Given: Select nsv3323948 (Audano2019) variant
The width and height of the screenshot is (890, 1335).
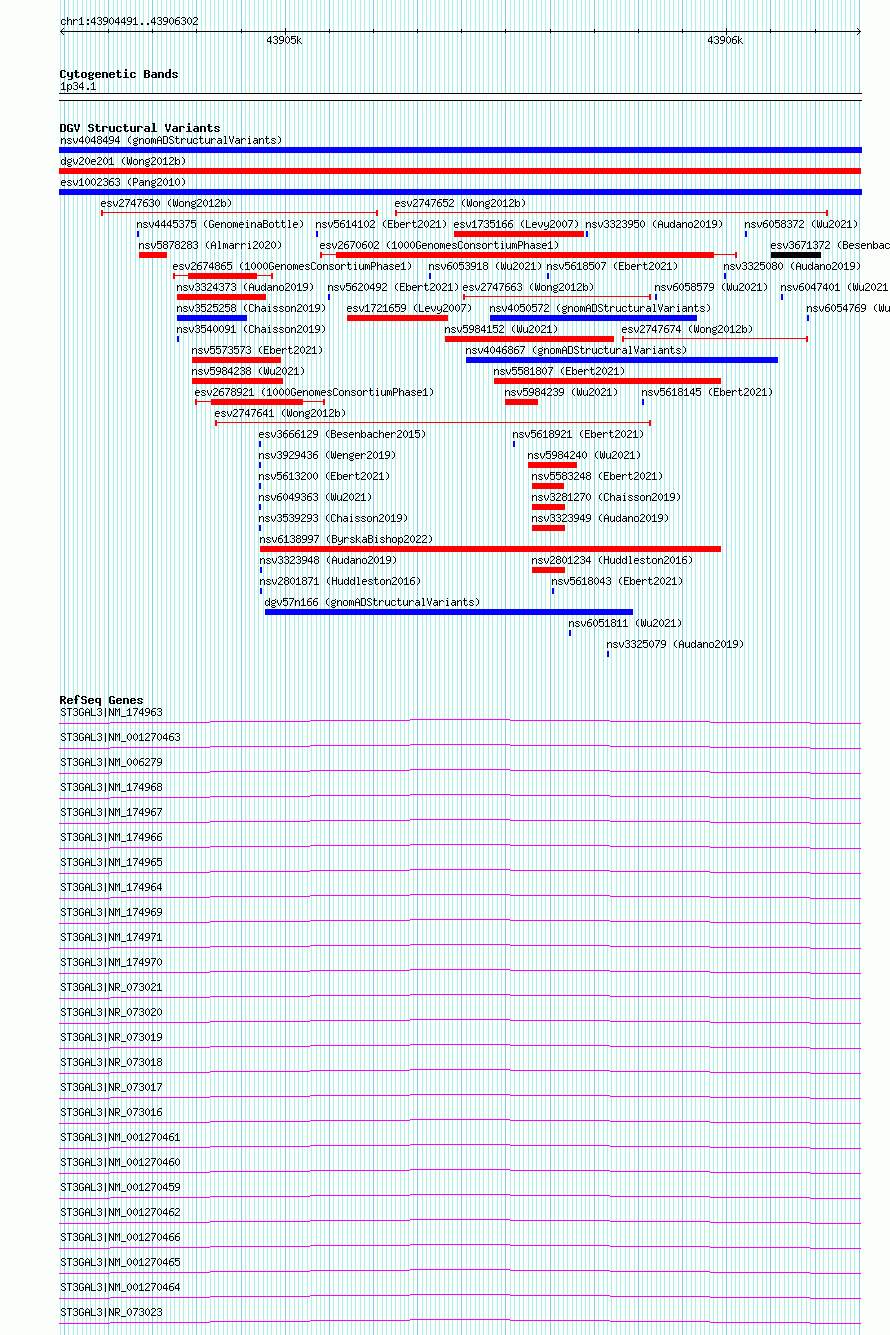Looking at the screenshot, I should (328, 560).
